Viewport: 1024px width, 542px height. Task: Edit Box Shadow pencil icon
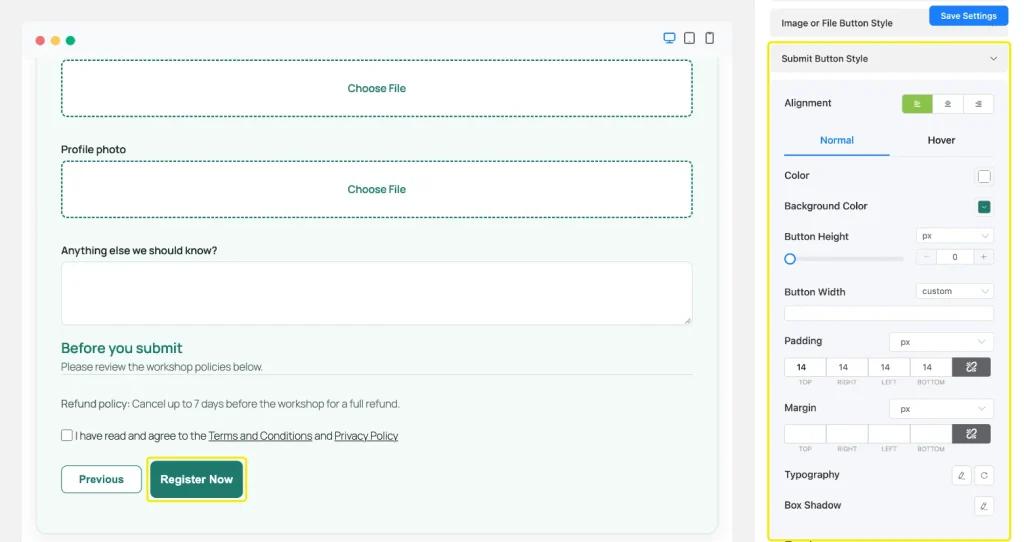(984, 505)
